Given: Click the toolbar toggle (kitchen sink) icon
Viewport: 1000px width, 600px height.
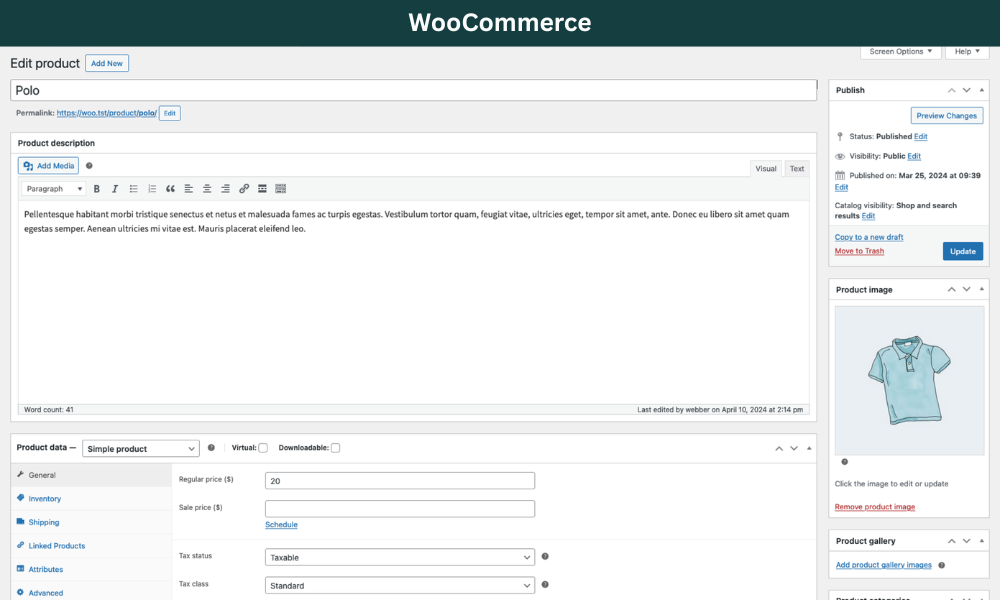Looking at the screenshot, I should click(x=281, y=189).
